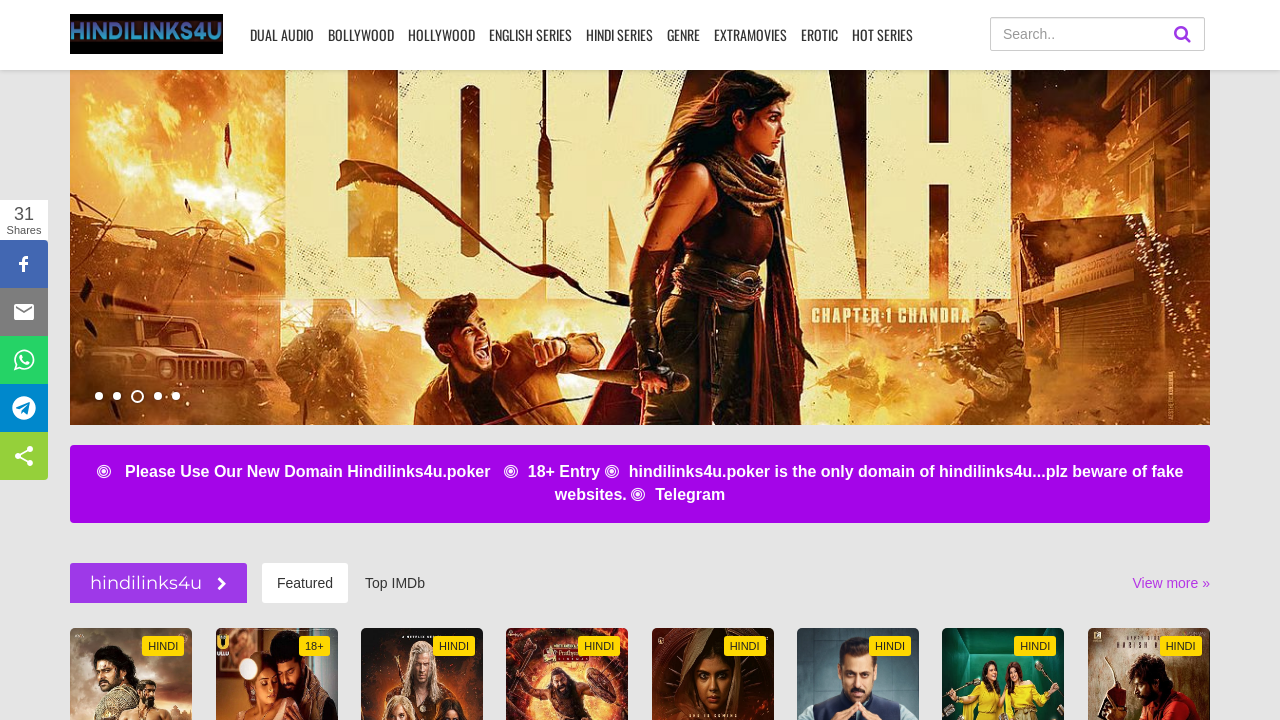1280x720 pixels.
Task: Click the purple hindilinks4u heading button
Action: (x=158, y=583)
